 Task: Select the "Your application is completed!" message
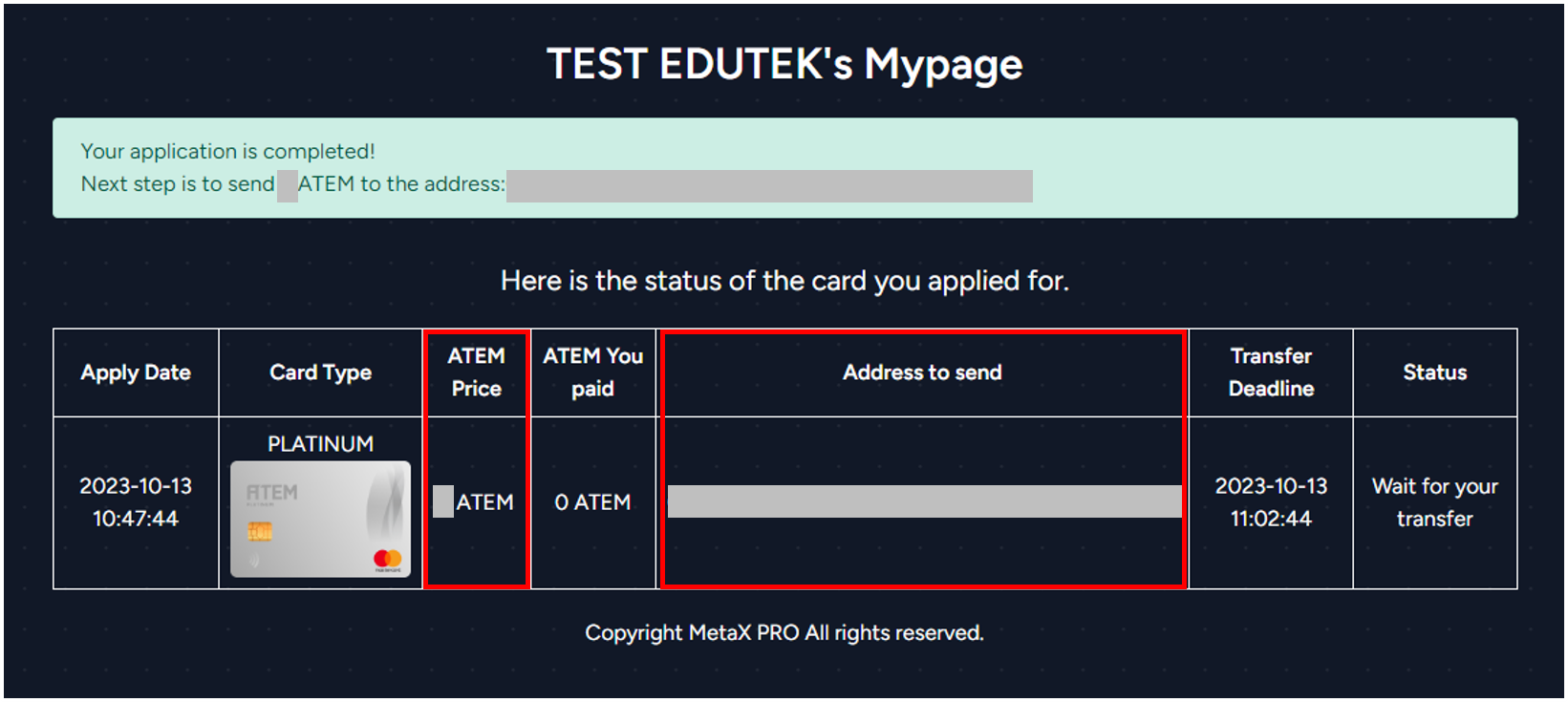point(227,151)
